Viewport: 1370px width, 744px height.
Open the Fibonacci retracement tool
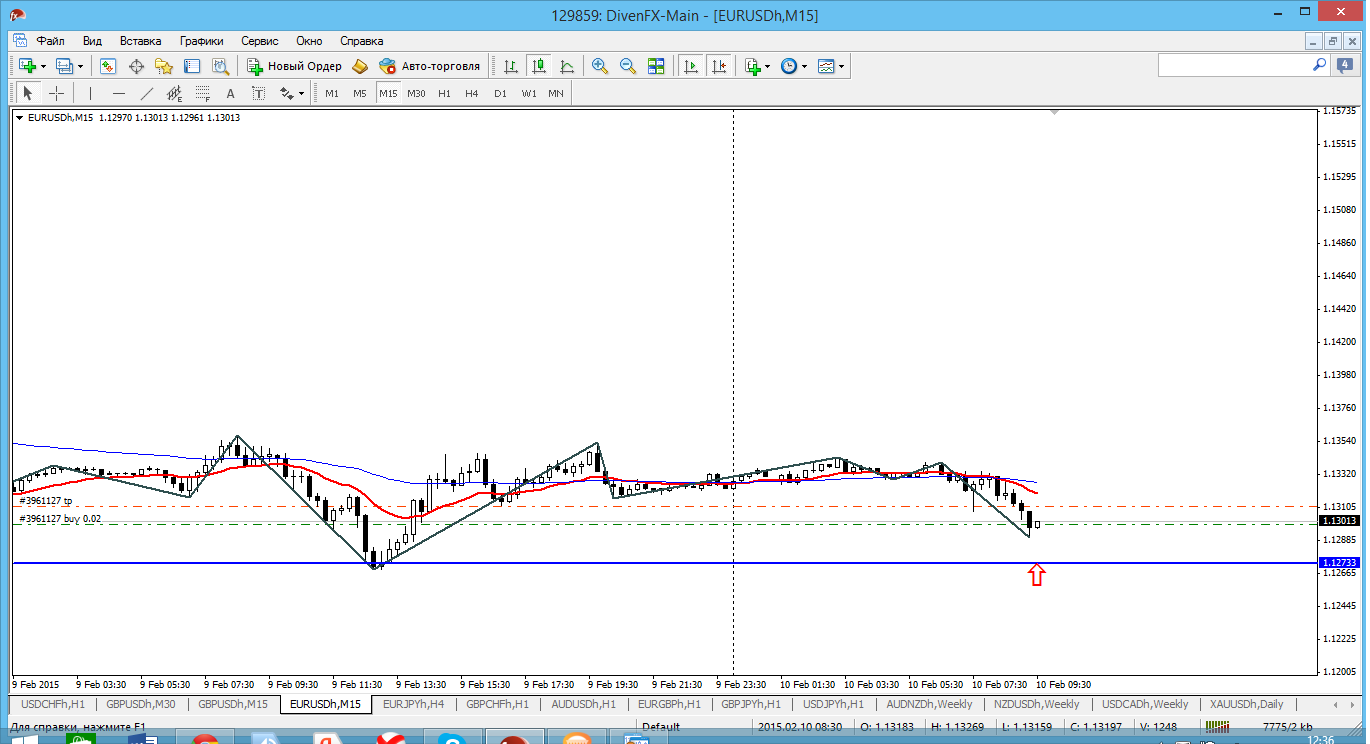pyautogui.click(x=203, y=93)
